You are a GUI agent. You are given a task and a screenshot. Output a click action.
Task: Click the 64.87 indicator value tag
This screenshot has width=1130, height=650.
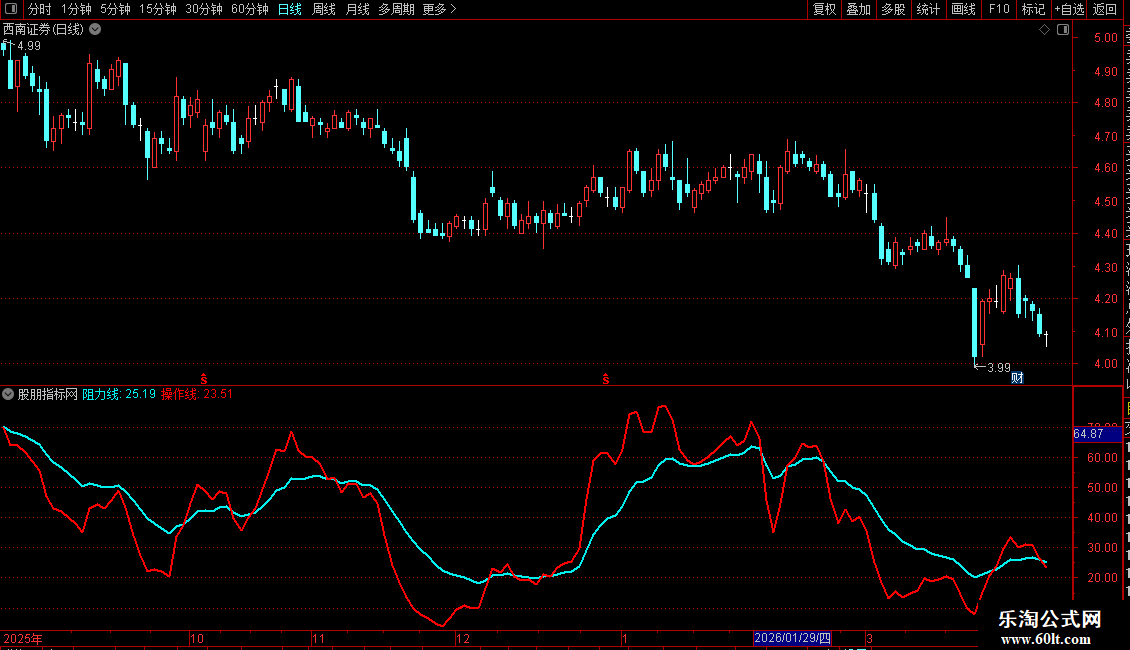[x=1097, y=434]
